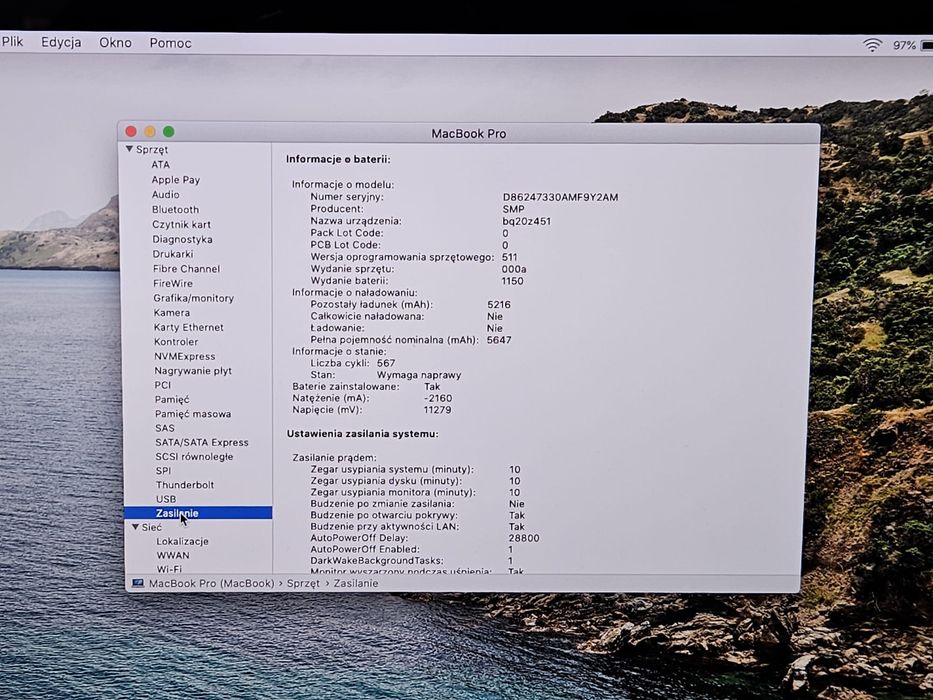Select Kontroler in the sidebar
This screenshot has height=700, width=933.
176,342
